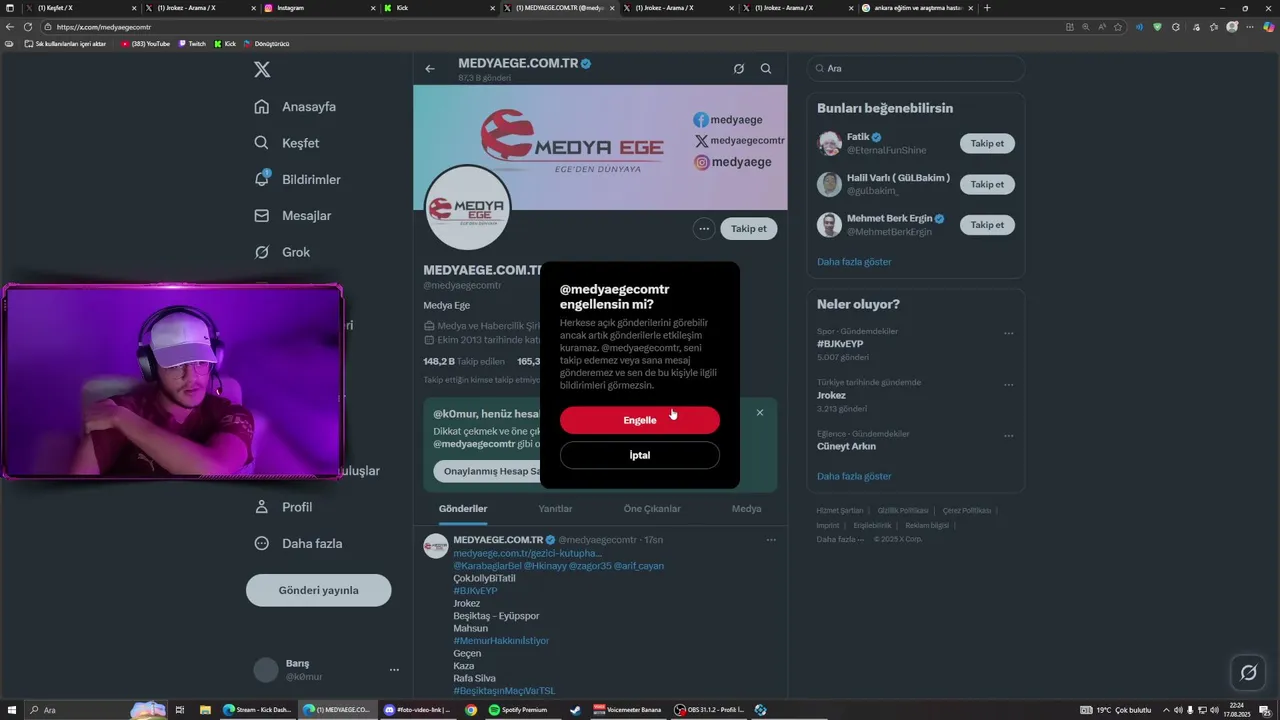Screen dimensions: 1280x720
Task: Open OBS 31.1.2 in taskbar
Action: pyautogui.click(x=708, y=710)
